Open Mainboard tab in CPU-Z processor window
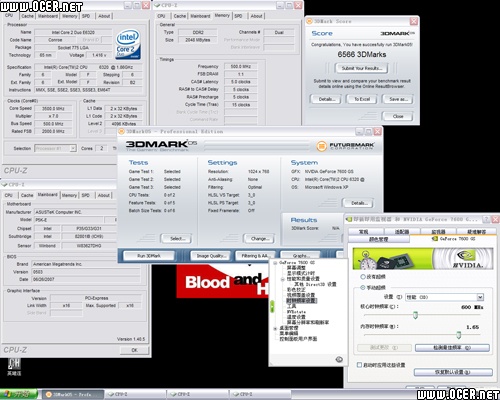The image size is (500, 400). (x=48, y=16)
